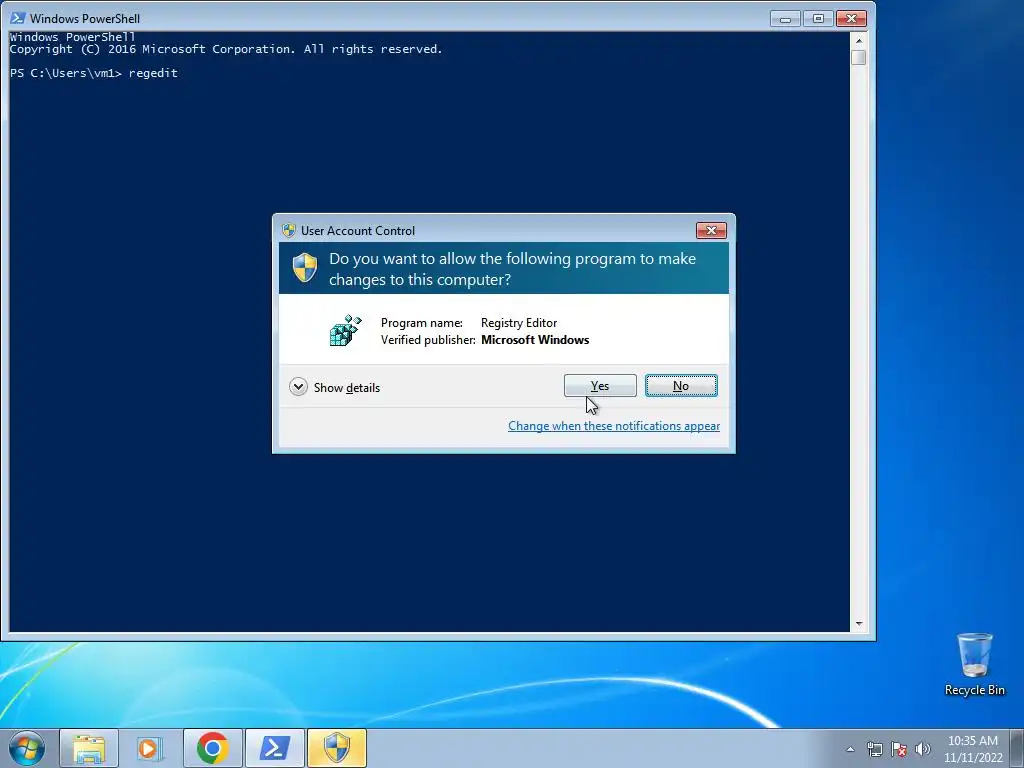Click the 'Registry Editor' program name text

pyautogui.click(x=519, y=323)
